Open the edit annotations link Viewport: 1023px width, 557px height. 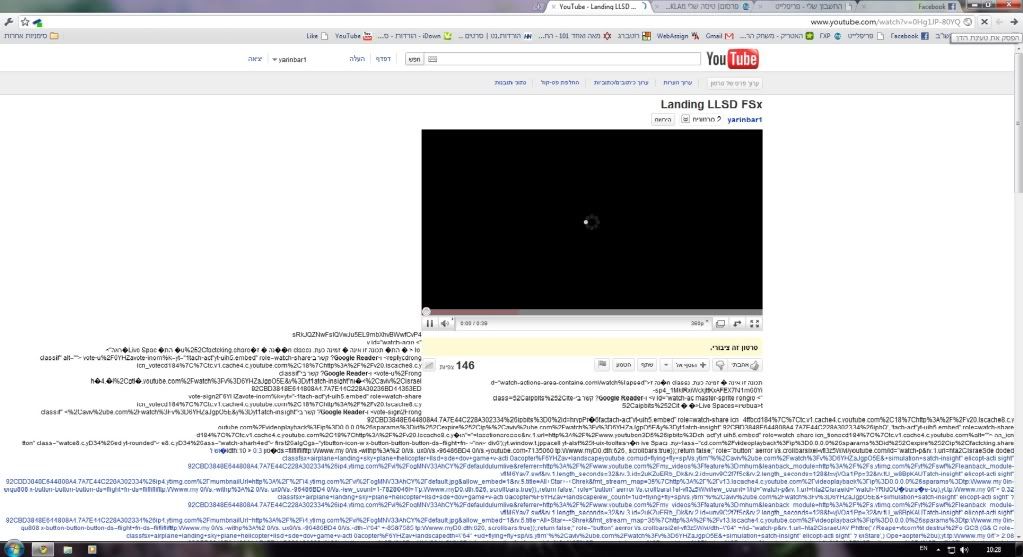pyautogui.click(x=678, y=83)
